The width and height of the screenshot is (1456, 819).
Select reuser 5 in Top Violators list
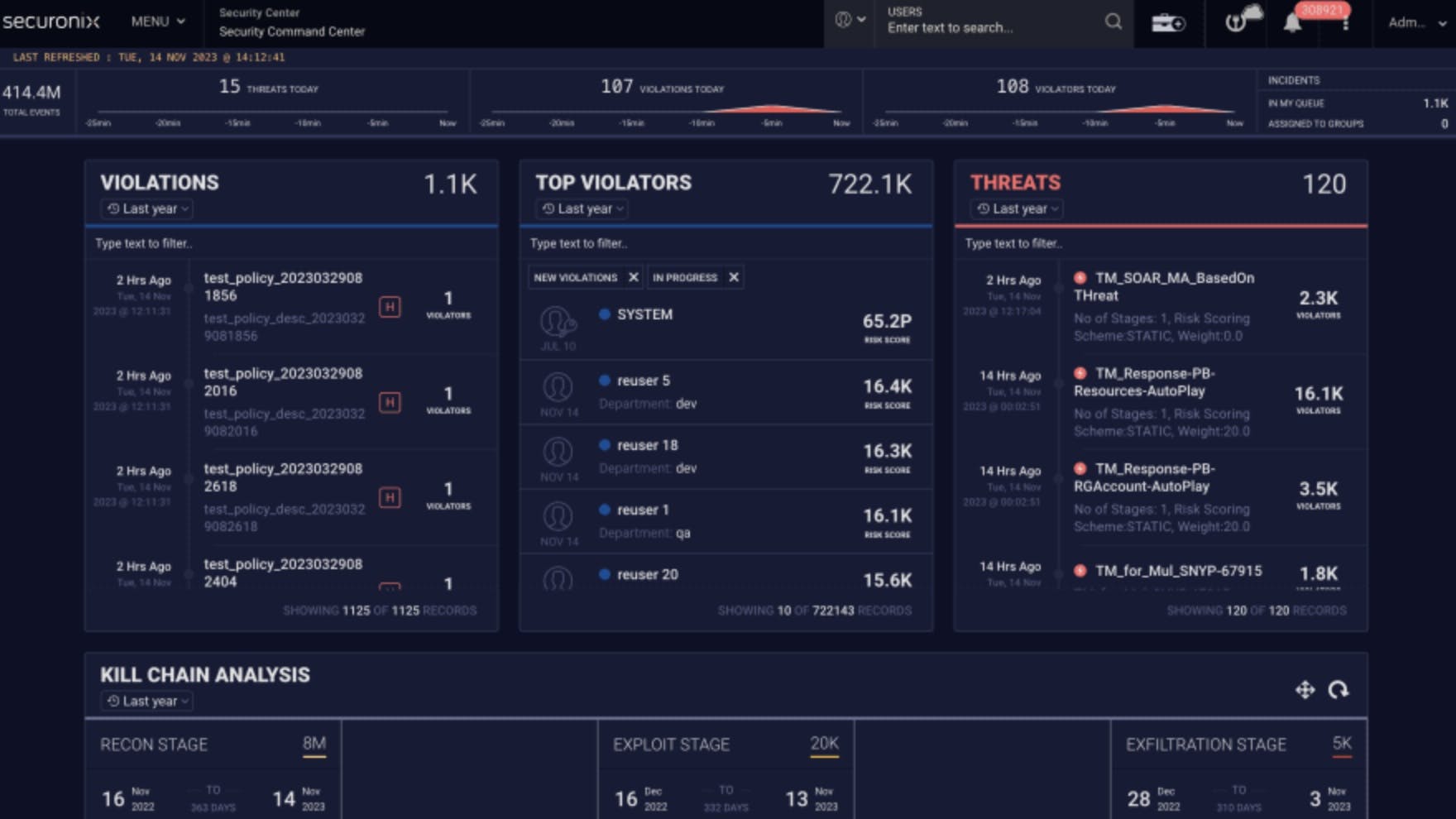tap(646, 380)
